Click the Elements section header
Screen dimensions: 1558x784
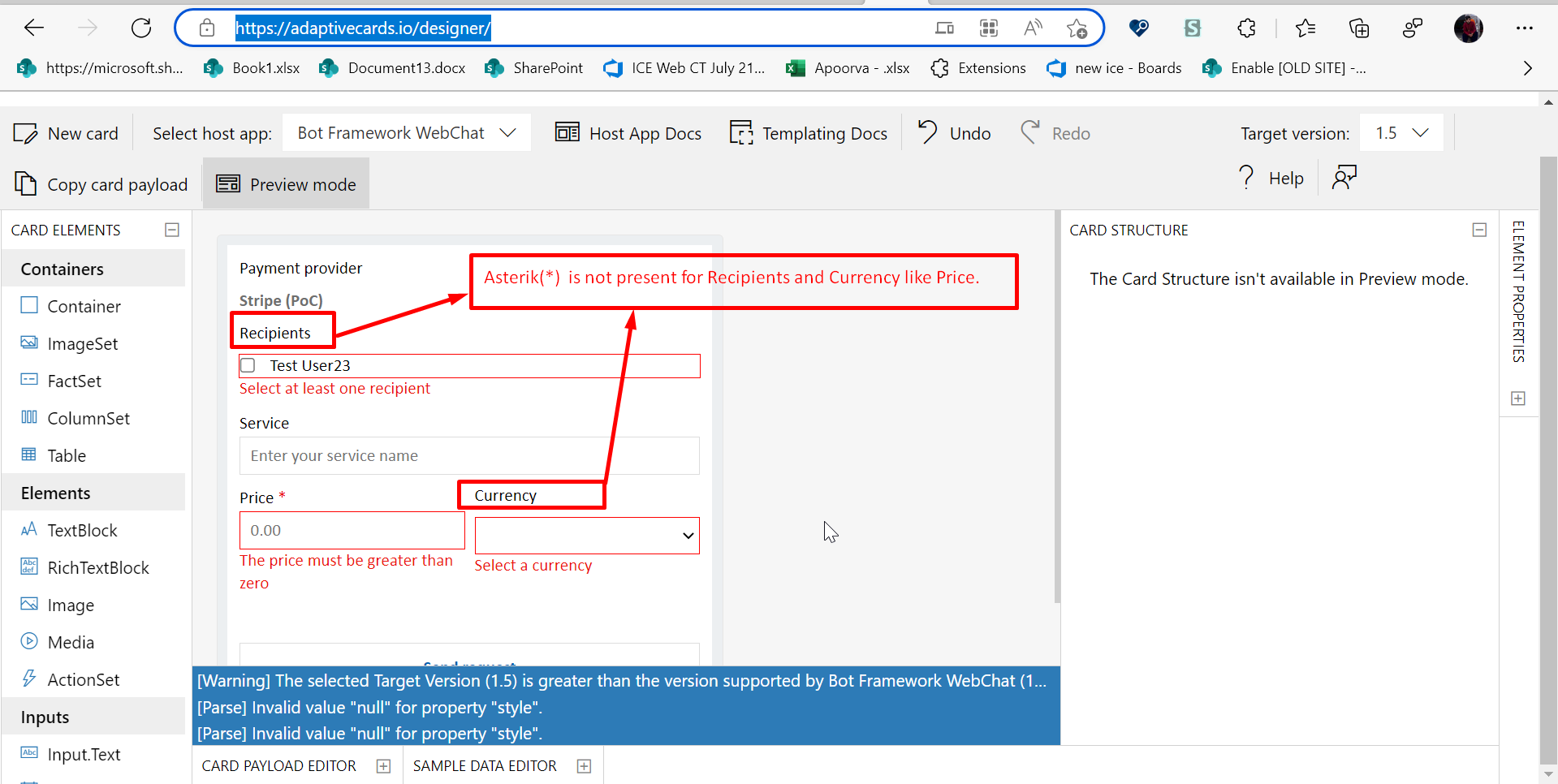pos(94,493)
